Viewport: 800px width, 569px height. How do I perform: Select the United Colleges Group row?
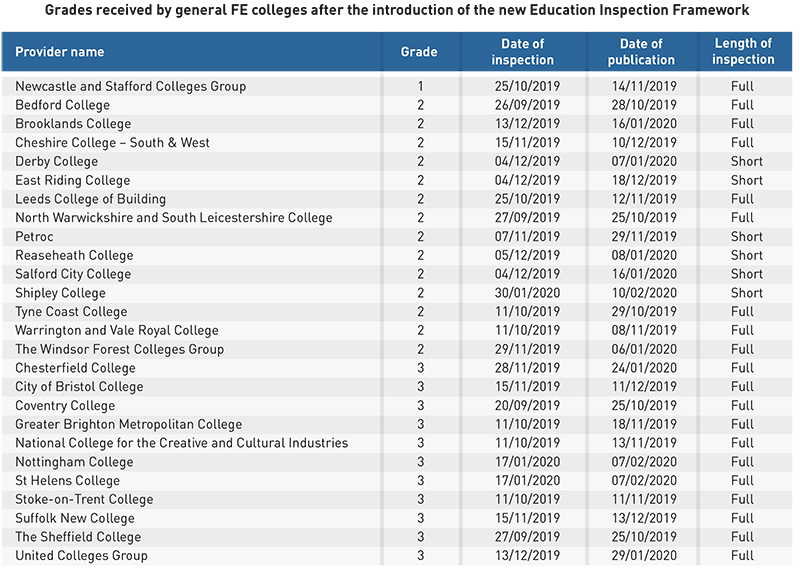[396, 556]
